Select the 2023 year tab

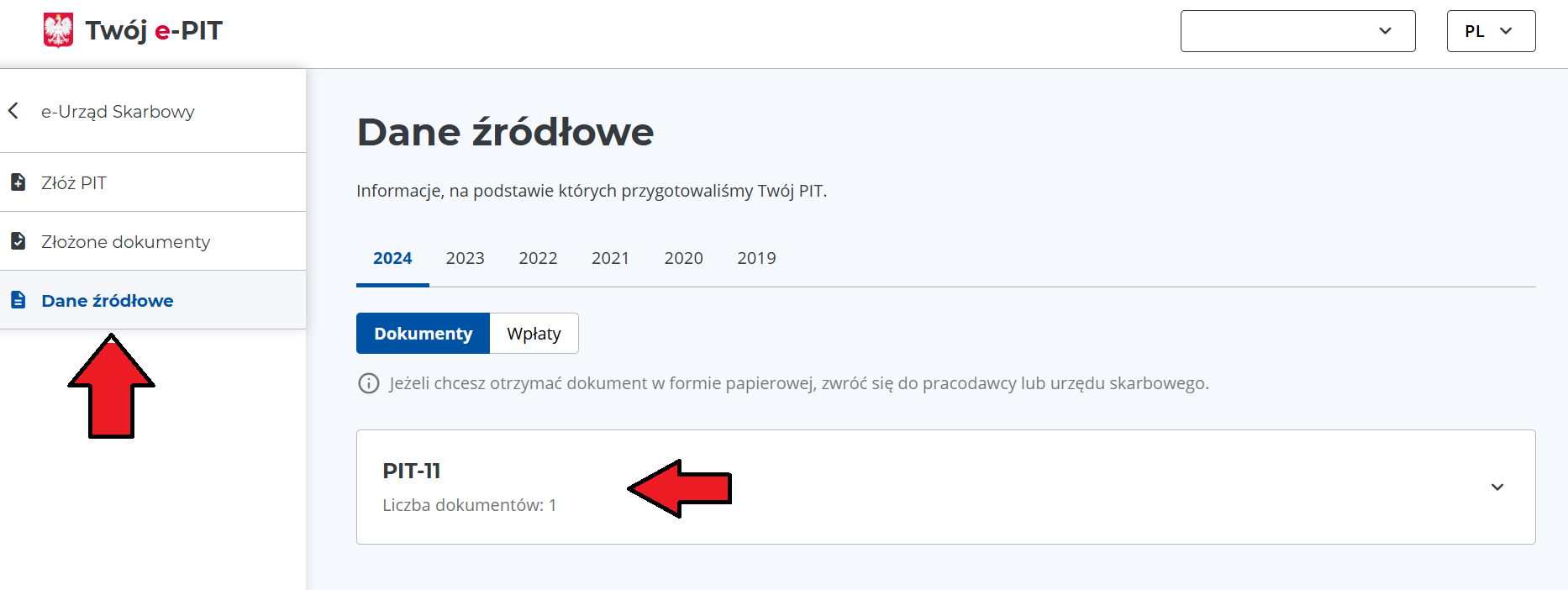click(x=465, y=258)
